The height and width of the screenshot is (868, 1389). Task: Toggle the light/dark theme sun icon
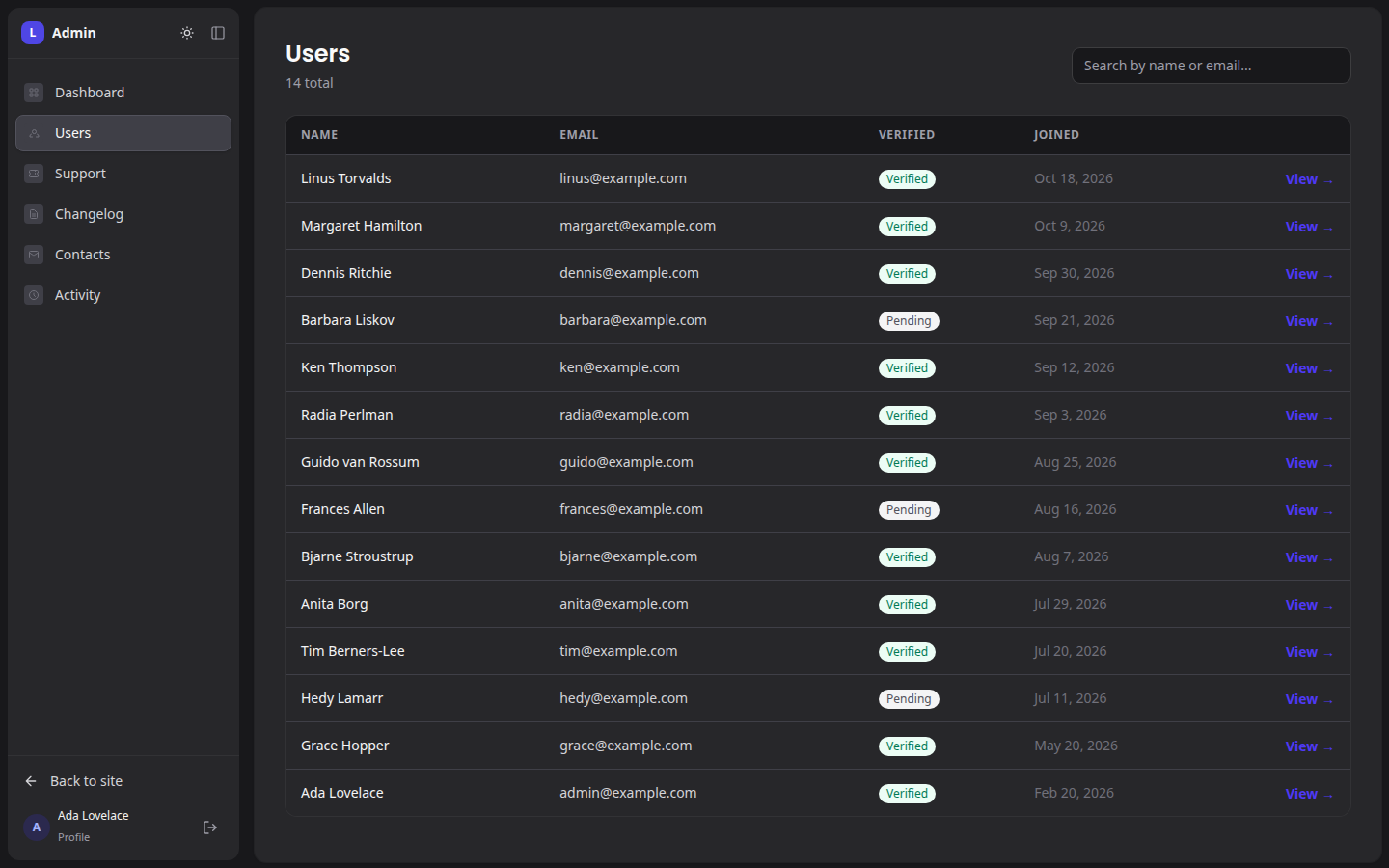tap(187, 33)
